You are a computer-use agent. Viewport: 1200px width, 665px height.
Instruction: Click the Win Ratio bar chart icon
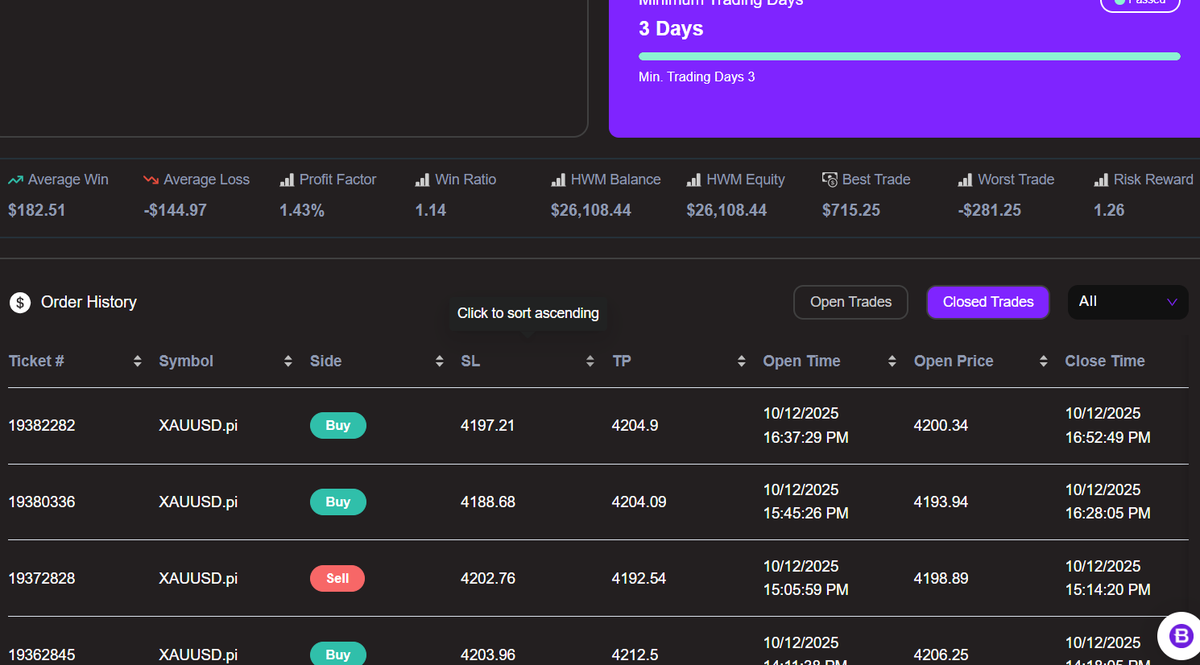click(x=422, y=180)
